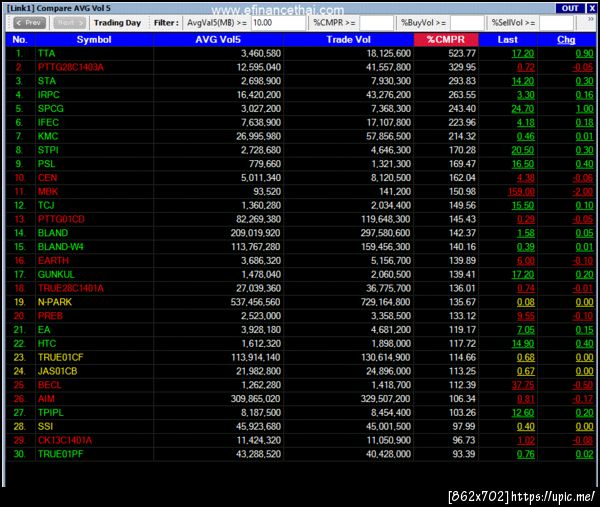
Task: Select the JAS01CB symbol
Action: pyautogui.click(x=57, y=371)
